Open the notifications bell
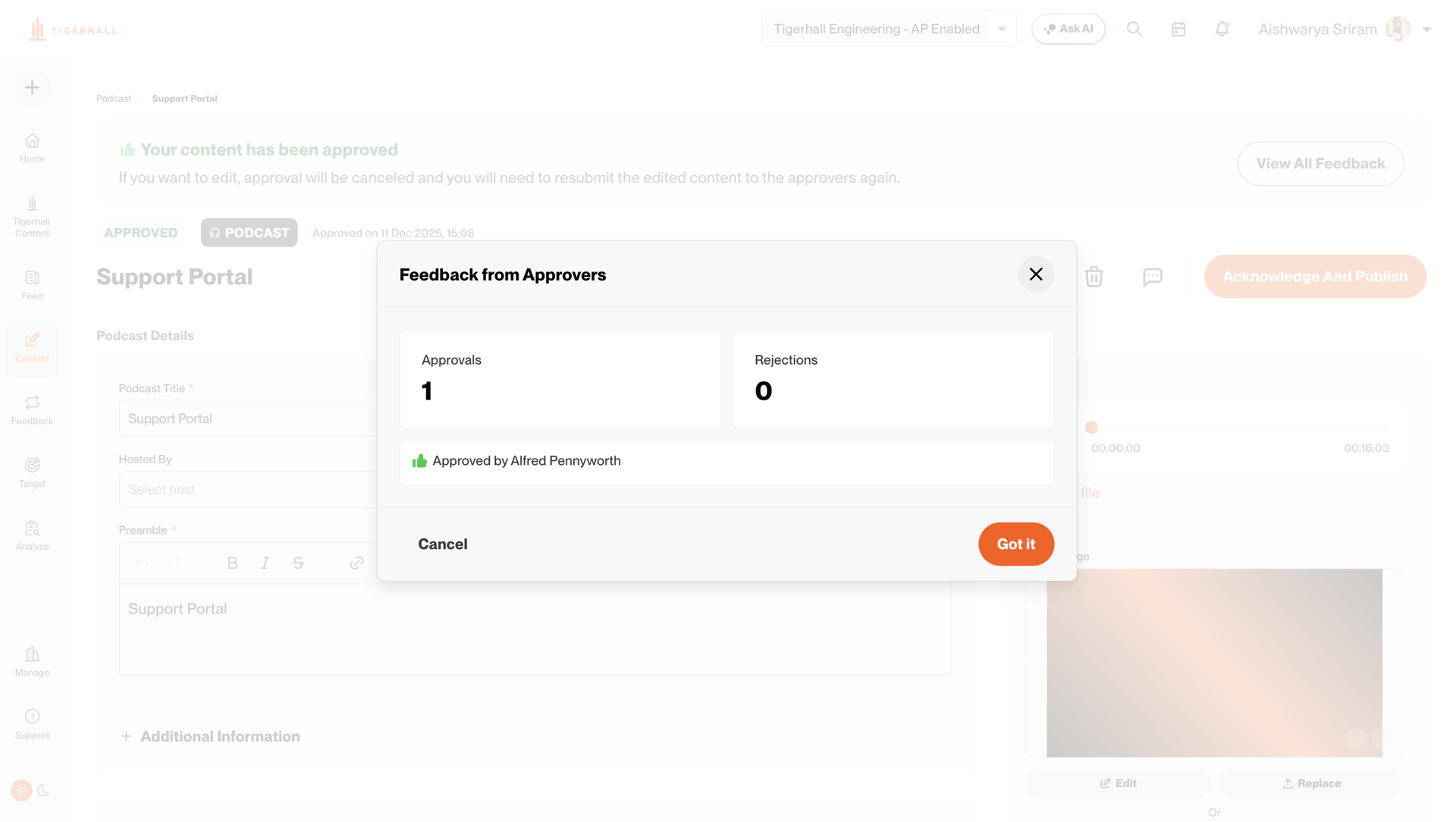 tap(1222, 29)
